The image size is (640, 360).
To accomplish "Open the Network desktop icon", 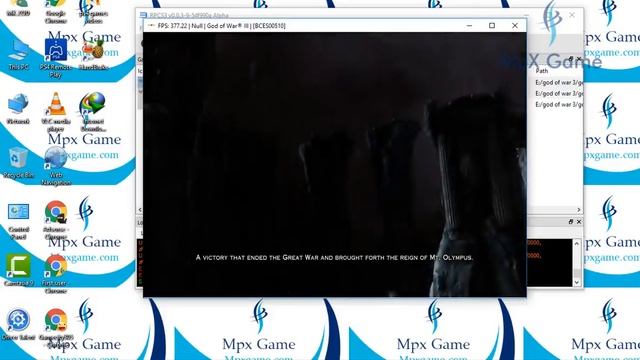I will 18,108.
